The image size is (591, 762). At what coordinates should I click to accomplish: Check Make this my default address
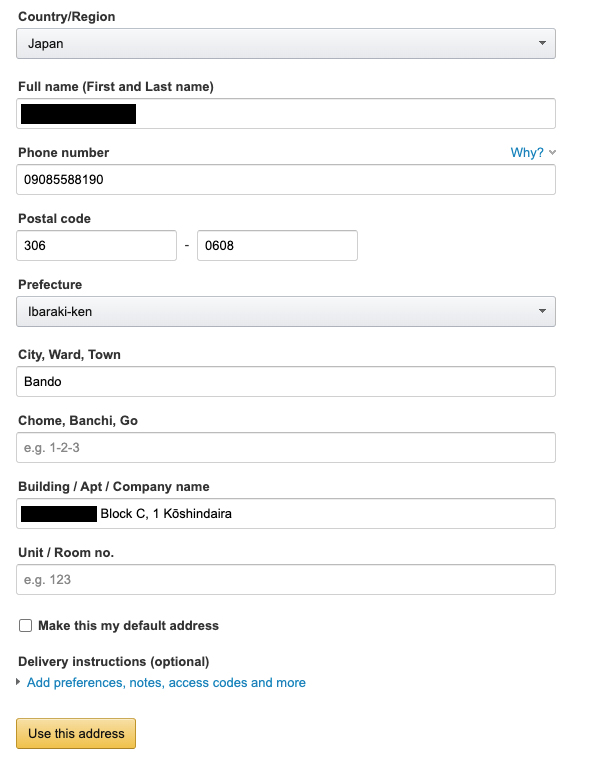coord(25,625)
